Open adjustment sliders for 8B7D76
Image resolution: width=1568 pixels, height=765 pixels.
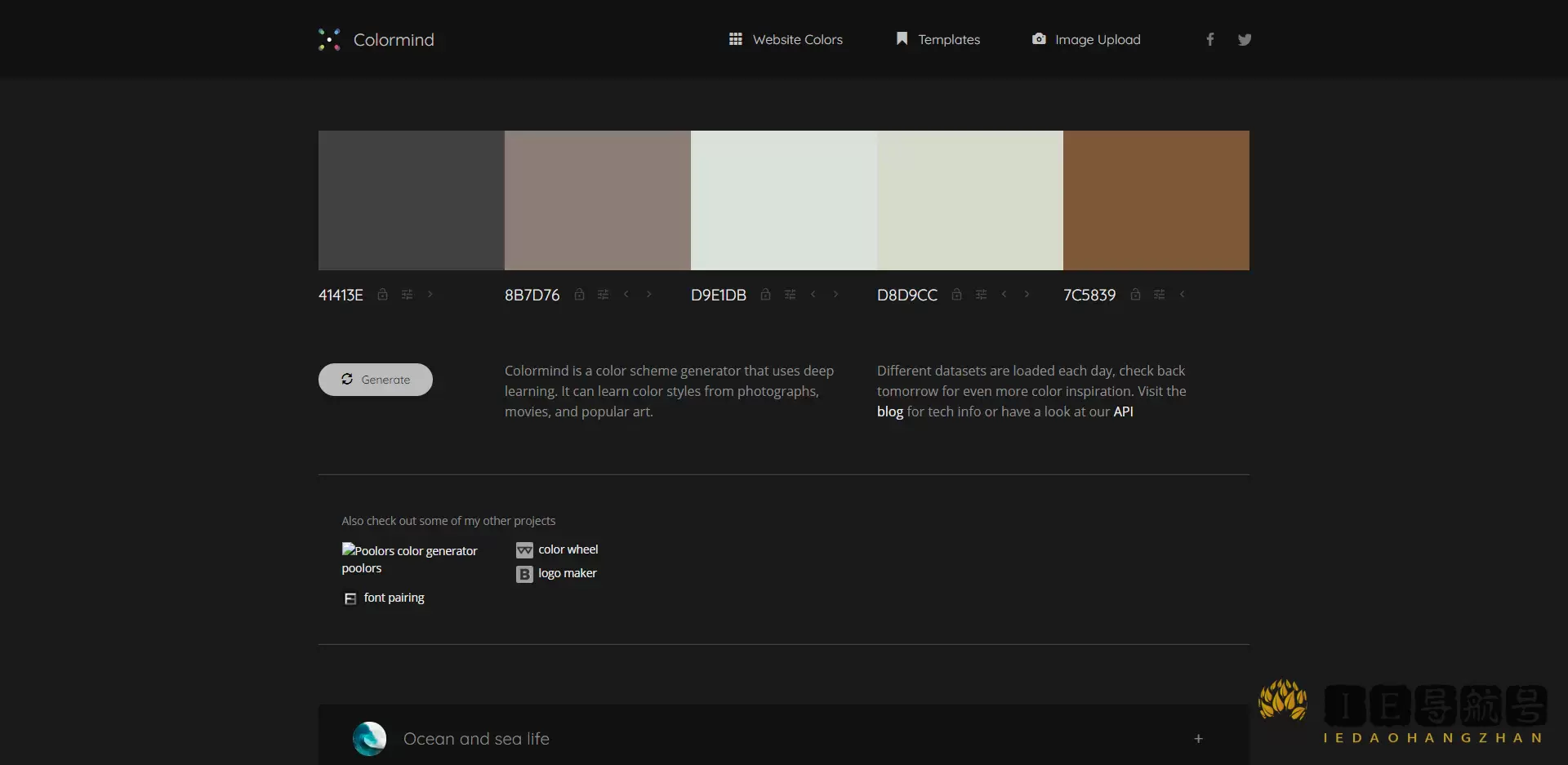[603, 294]
